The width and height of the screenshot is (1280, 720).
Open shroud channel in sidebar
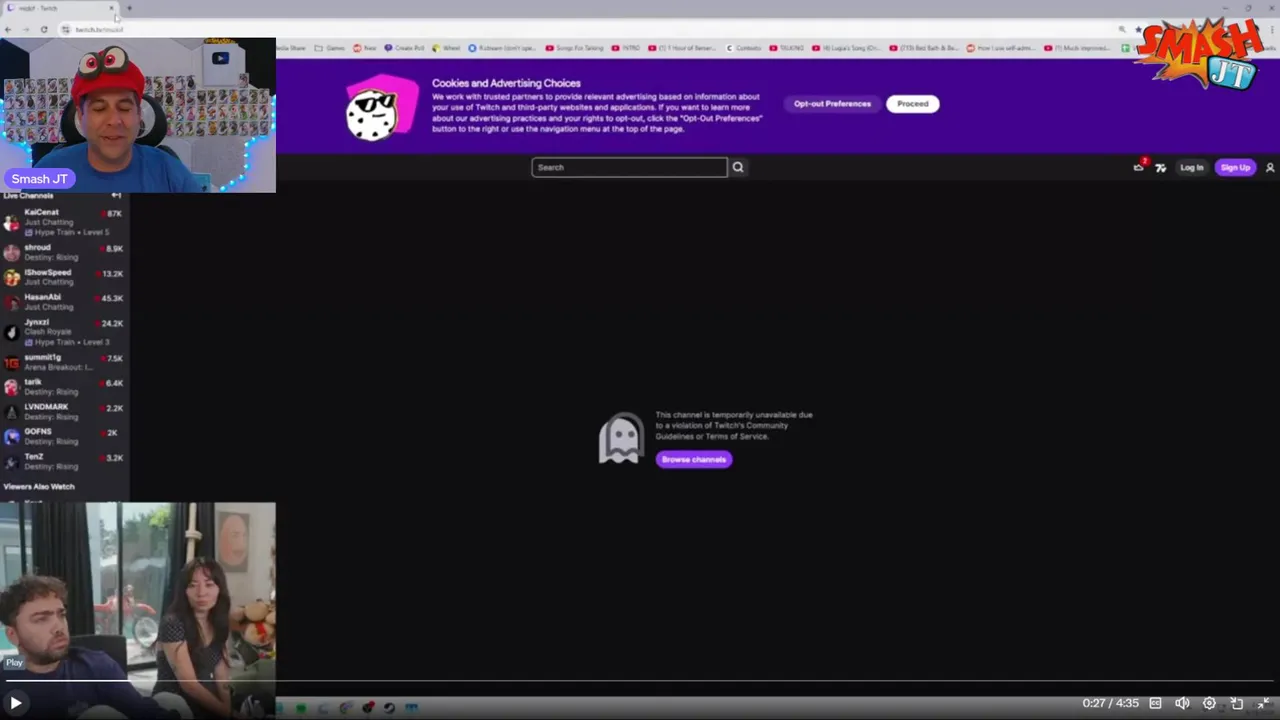click(65, 252)
